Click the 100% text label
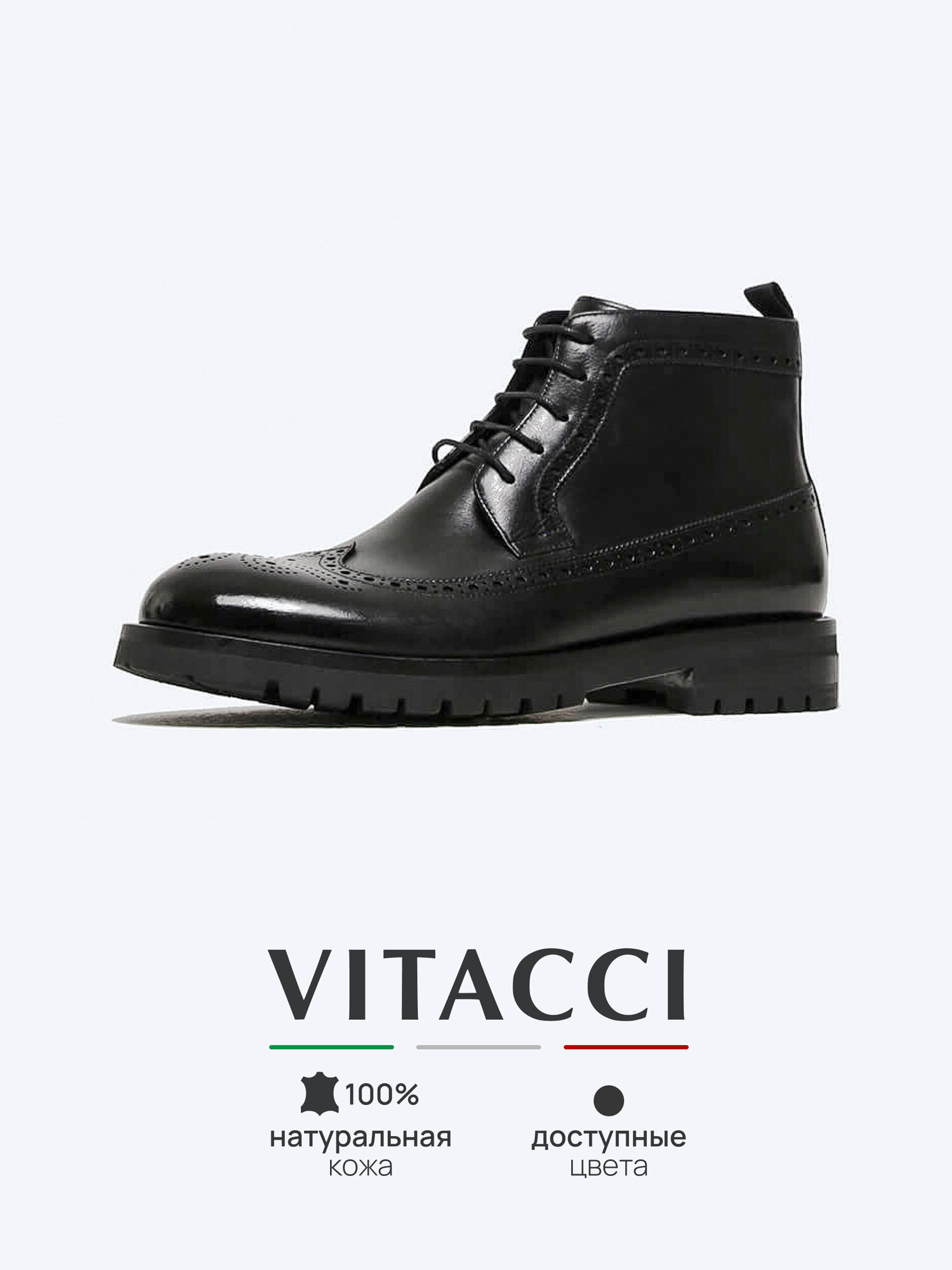952x1270 pixels. 382,1095
